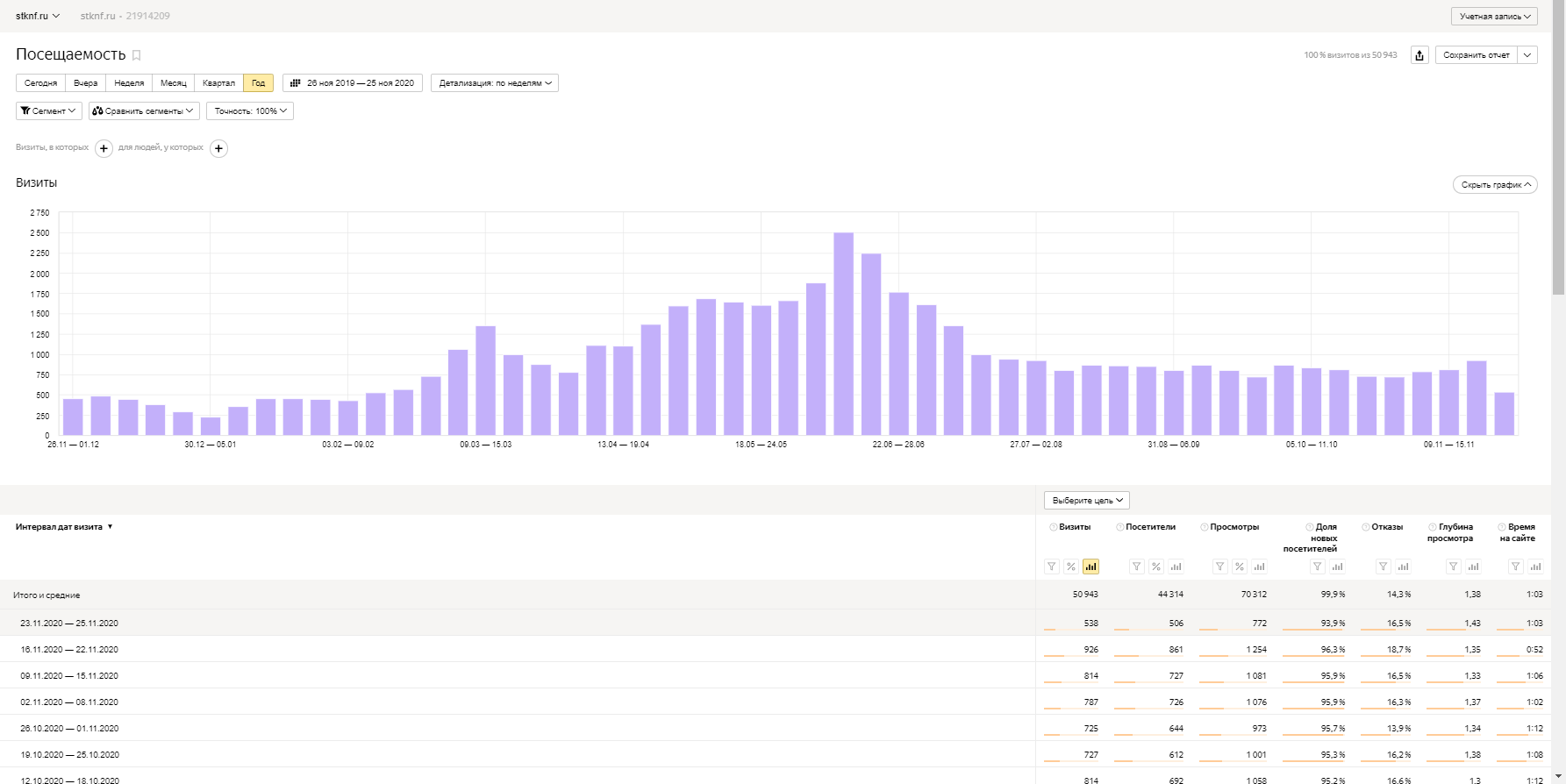
Task: Toggle percent display for Визиты column
Action: click(1071, 567)
